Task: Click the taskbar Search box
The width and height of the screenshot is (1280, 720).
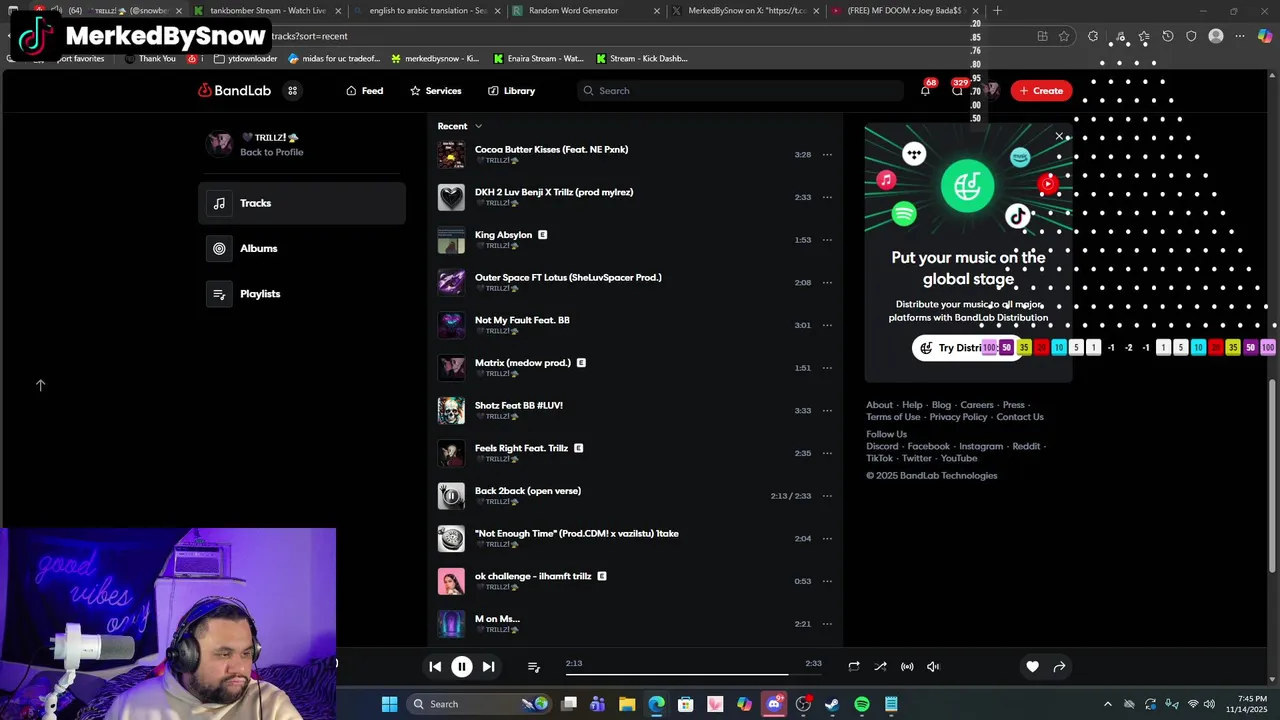Action: (478, 704)
